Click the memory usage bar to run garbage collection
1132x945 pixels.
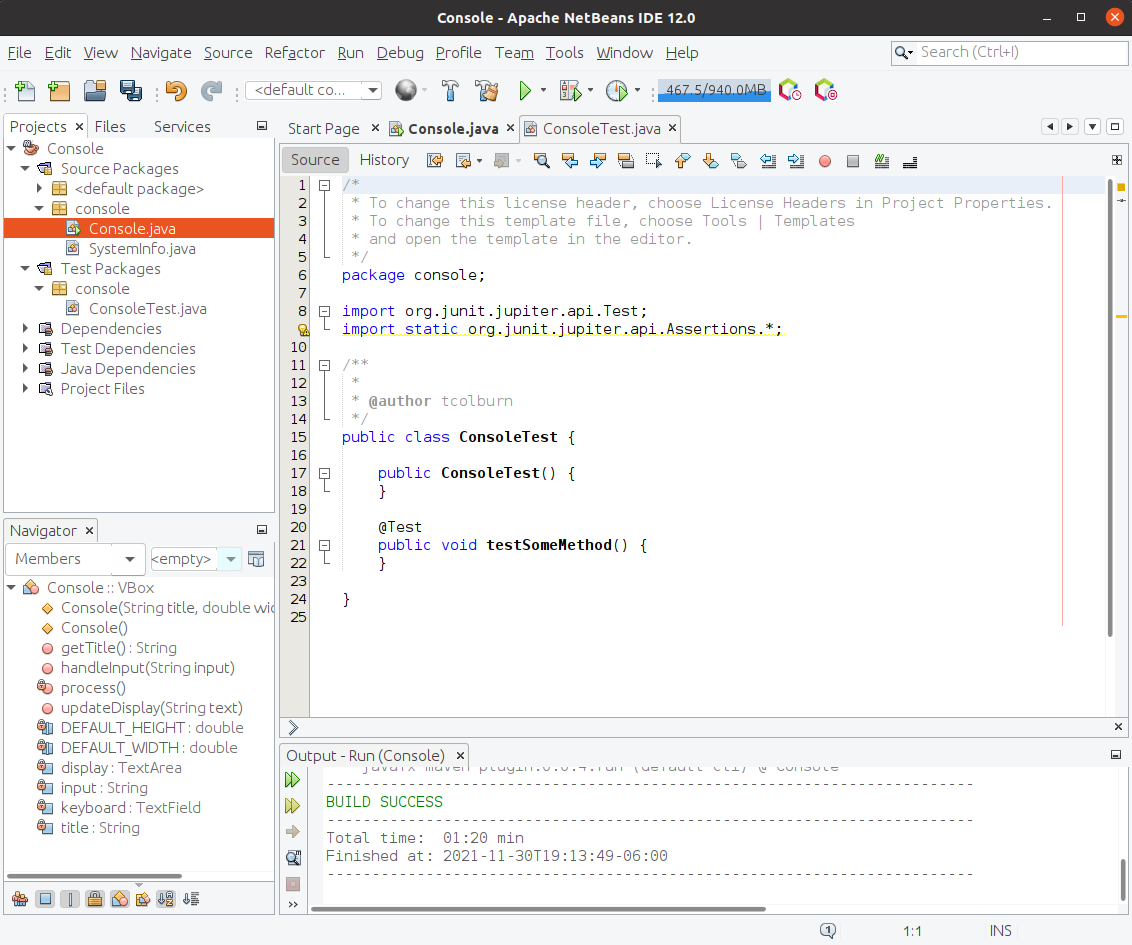click(714, 91)
